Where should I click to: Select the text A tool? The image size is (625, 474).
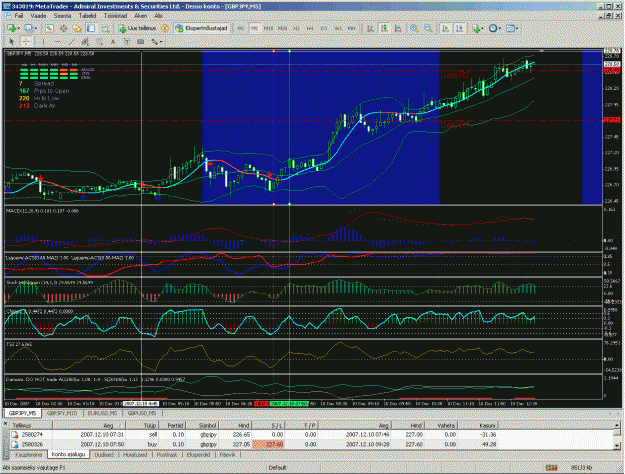pos(113,41)
